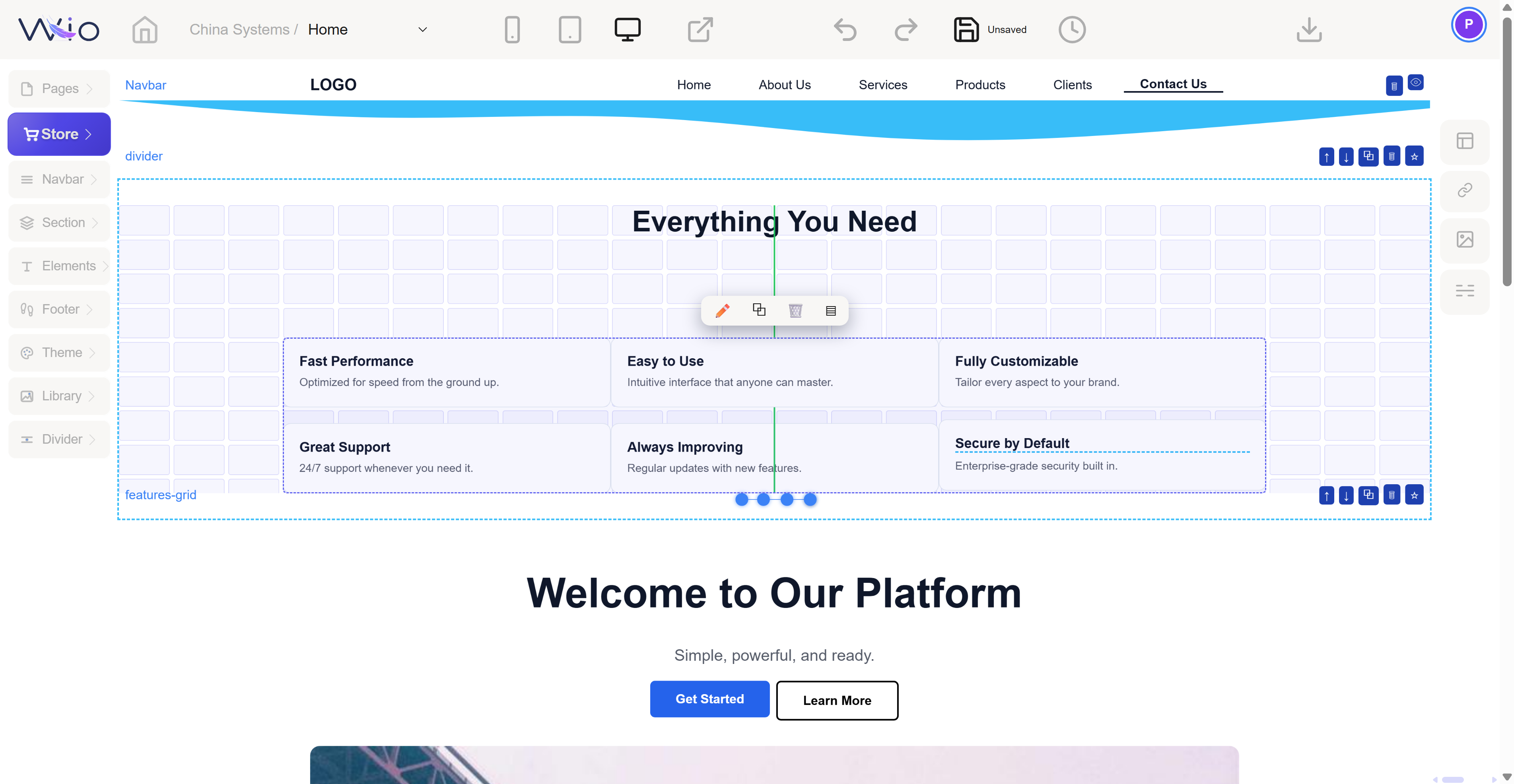
Task: Select the desktop monitor preview
Action: [627, 29]
